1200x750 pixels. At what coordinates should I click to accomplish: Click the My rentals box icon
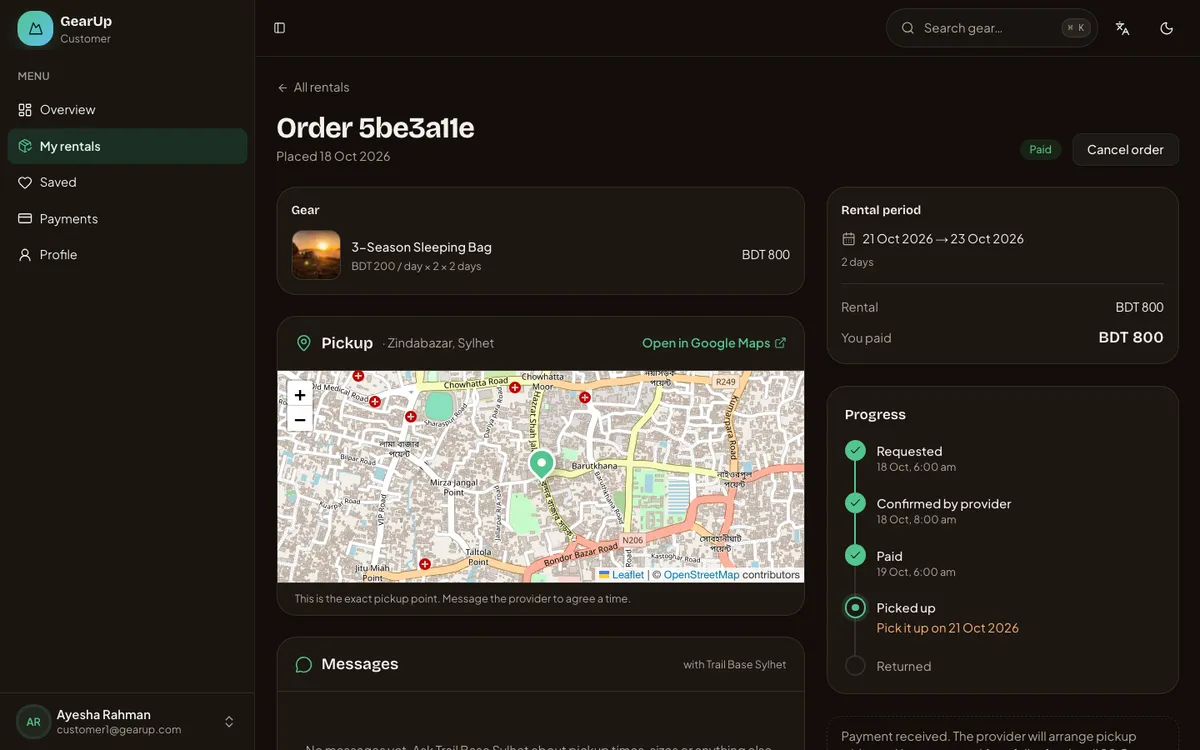(25, 146)
